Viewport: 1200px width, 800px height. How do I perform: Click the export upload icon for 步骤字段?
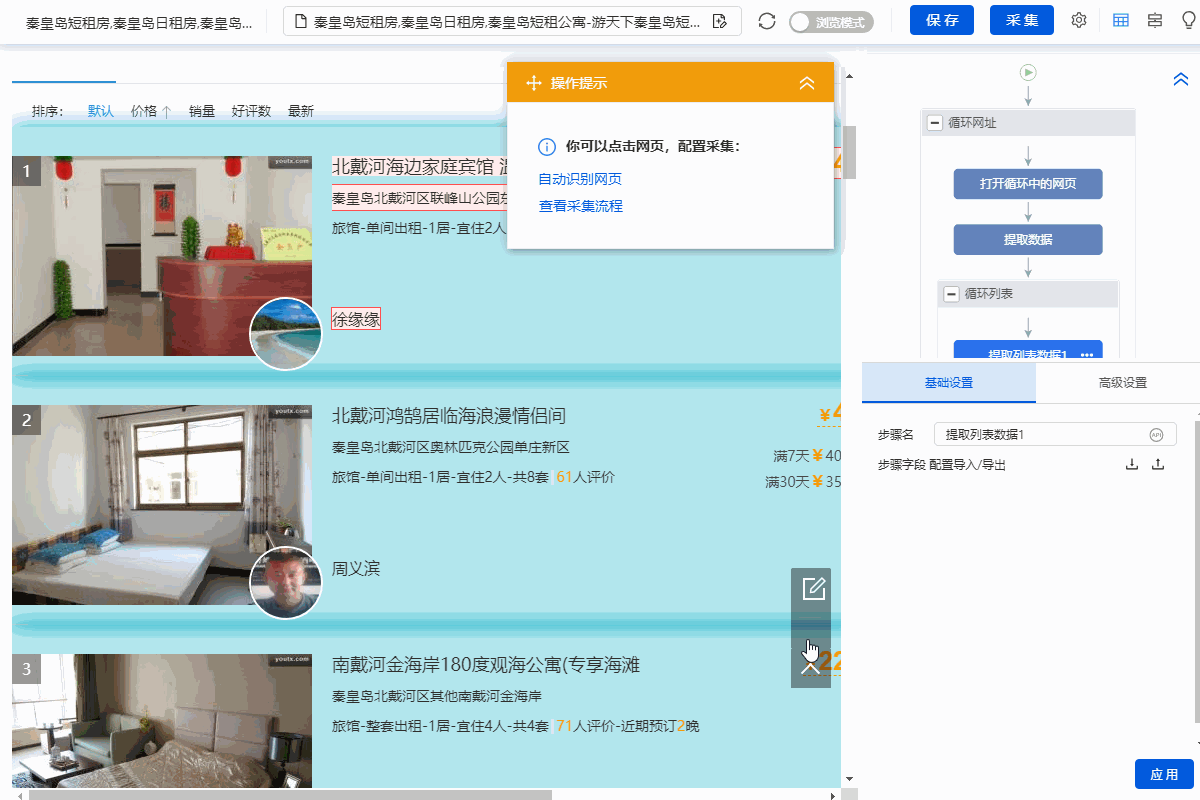1158,464
